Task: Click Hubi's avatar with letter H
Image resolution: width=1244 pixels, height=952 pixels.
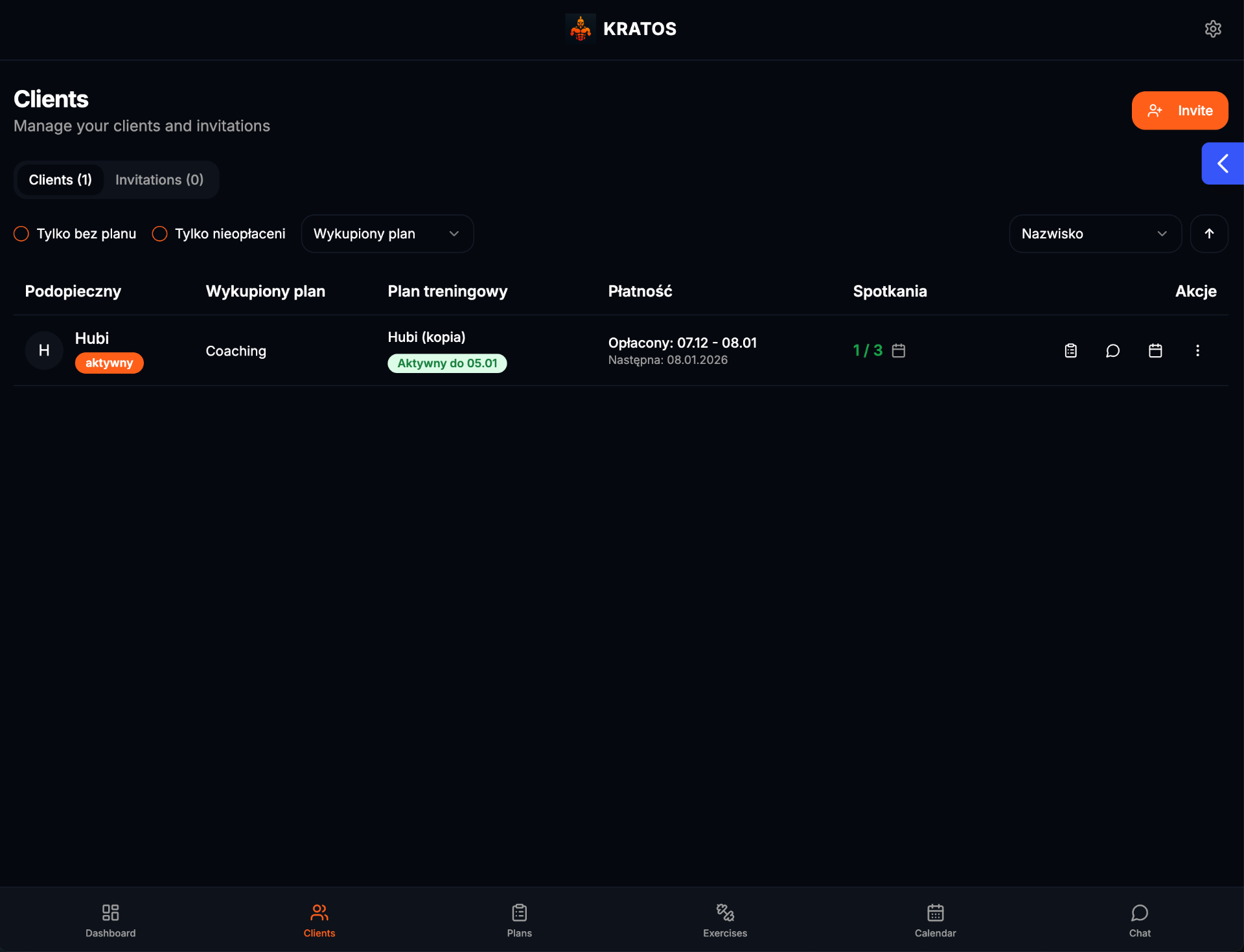Action: point(44,350)
